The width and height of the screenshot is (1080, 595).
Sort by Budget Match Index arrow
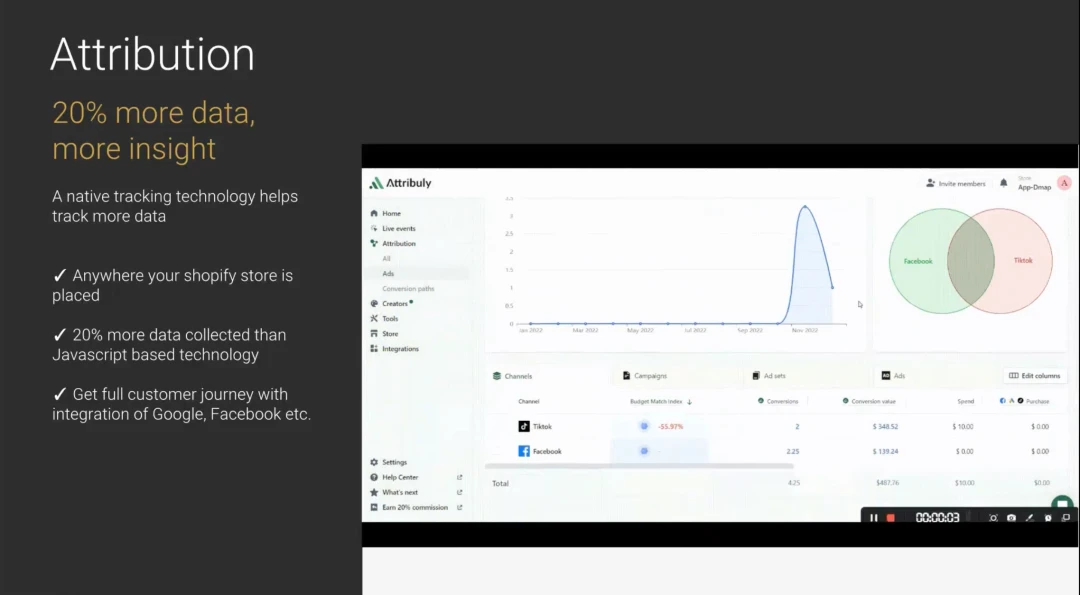(x=689, y=401)
